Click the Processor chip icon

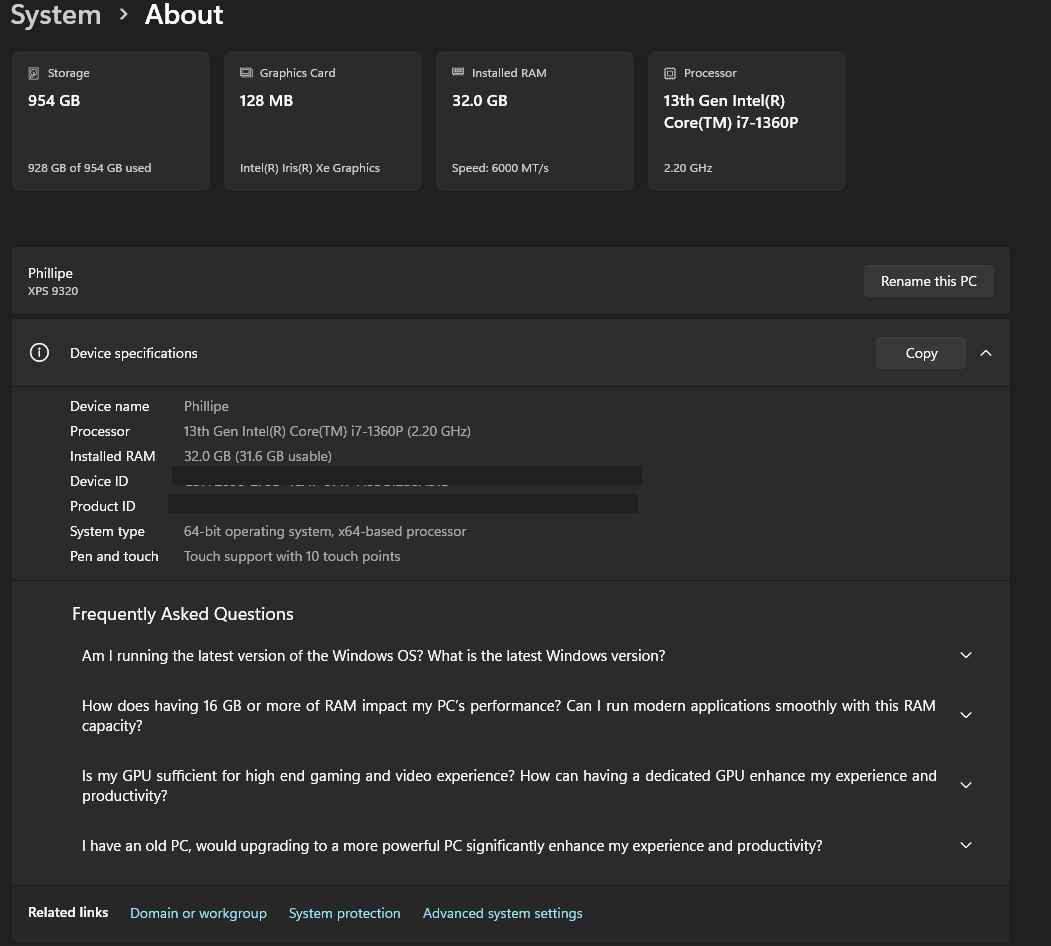tap(668, 72)
